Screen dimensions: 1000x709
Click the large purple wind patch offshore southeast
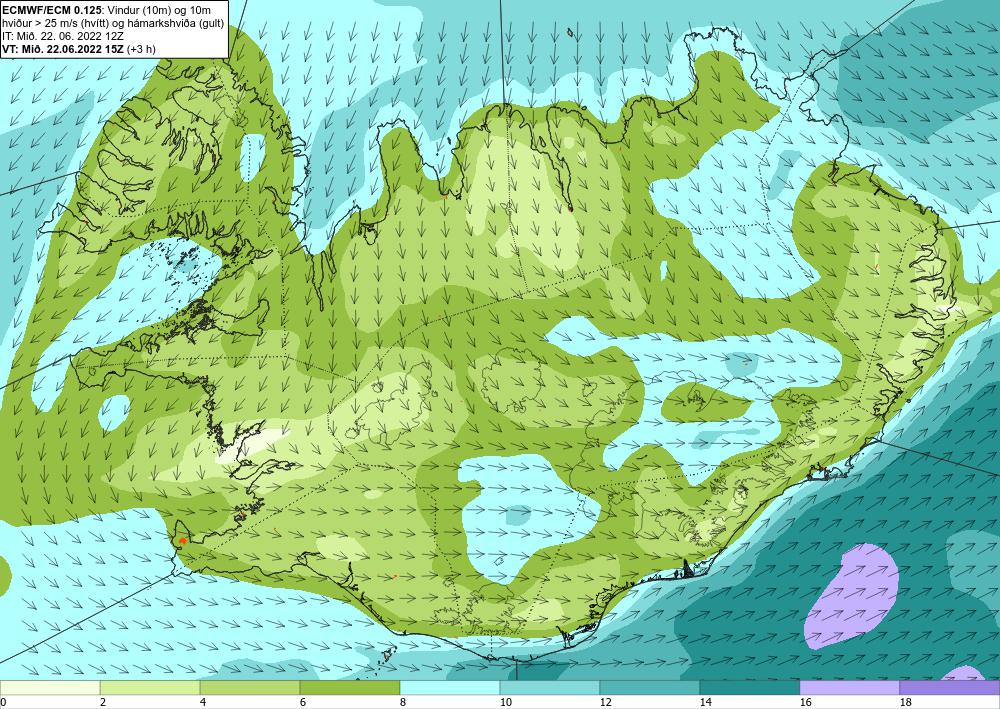(x=853, y=598)
